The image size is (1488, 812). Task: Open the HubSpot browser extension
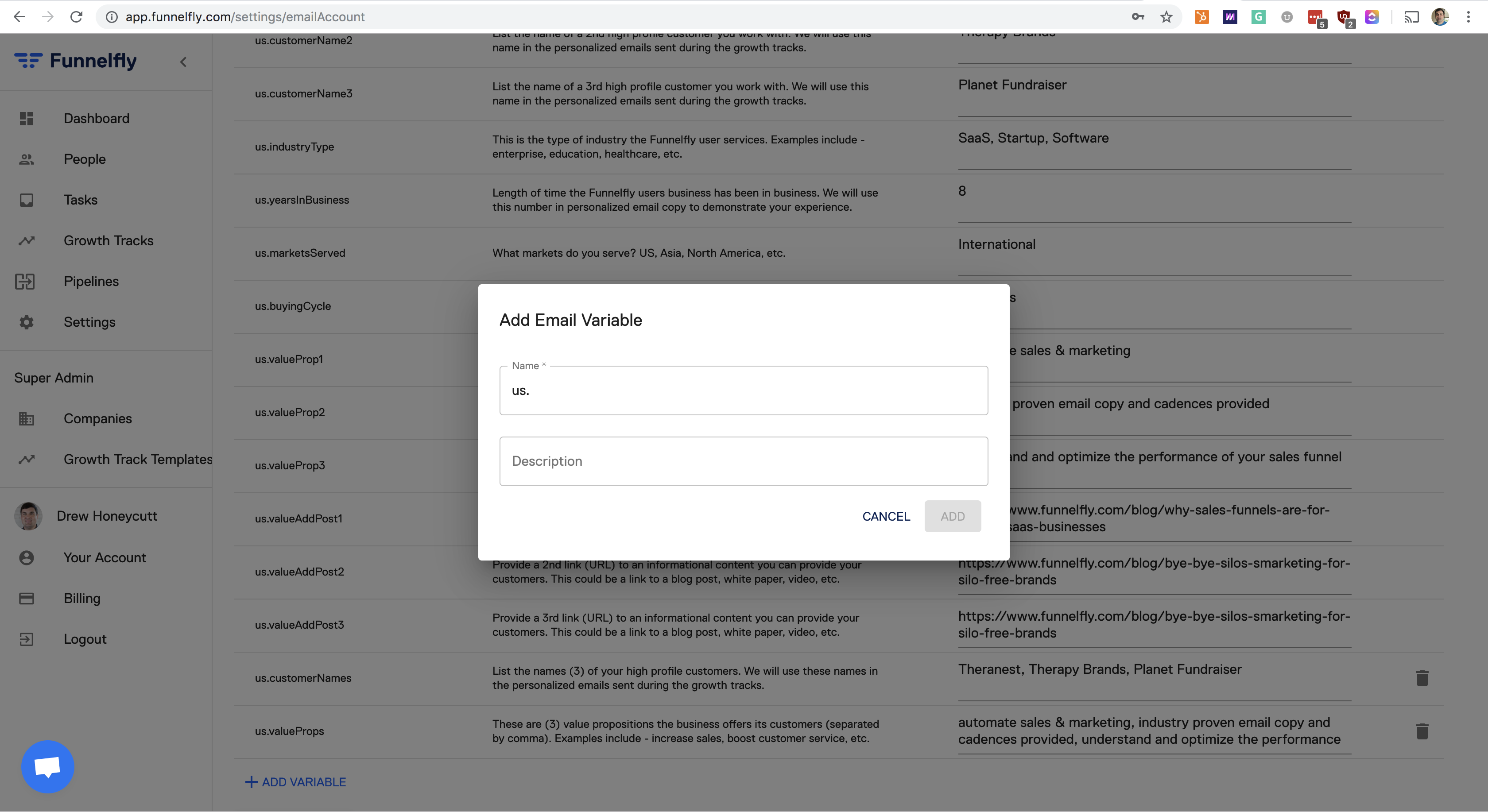[1201, 17]
